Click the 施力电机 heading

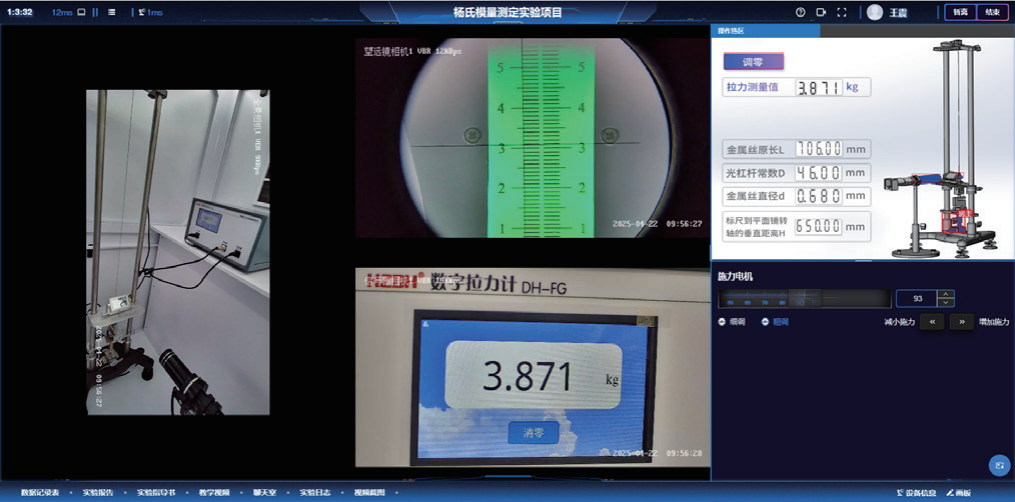[735, 276]
